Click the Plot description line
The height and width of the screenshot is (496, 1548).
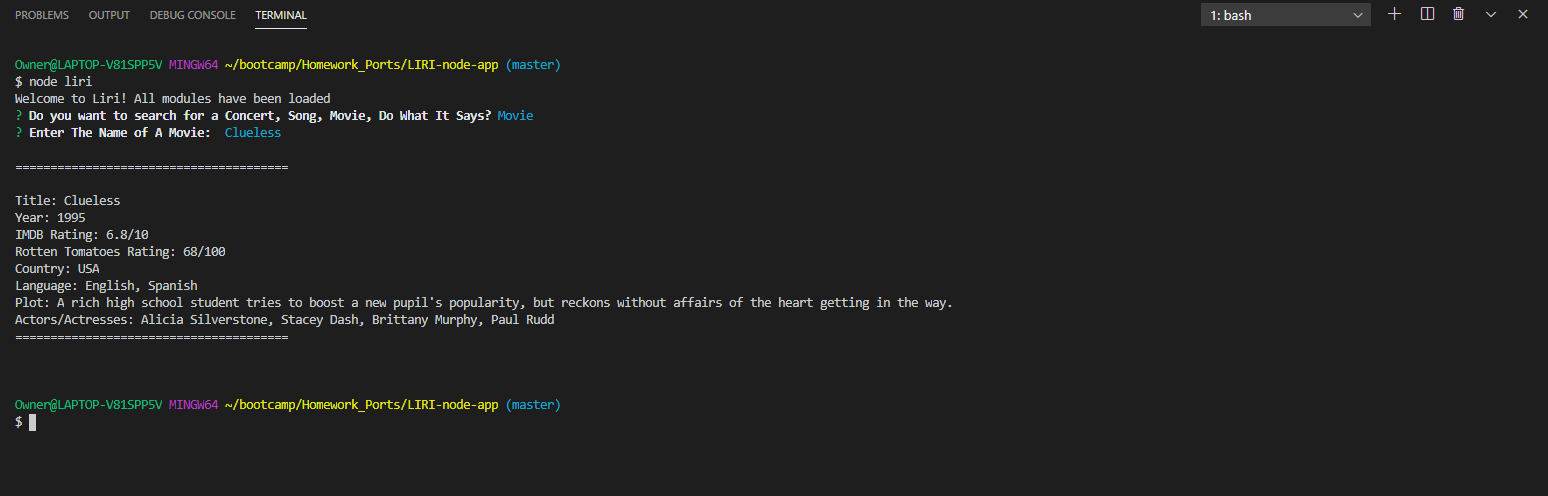tap(484, 303)
